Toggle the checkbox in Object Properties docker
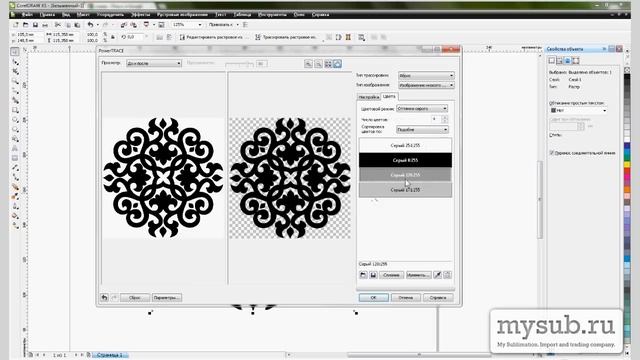 [x=551, y=153]
